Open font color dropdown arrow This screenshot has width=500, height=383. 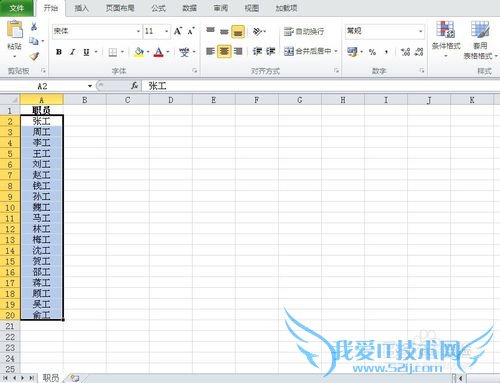168,52
